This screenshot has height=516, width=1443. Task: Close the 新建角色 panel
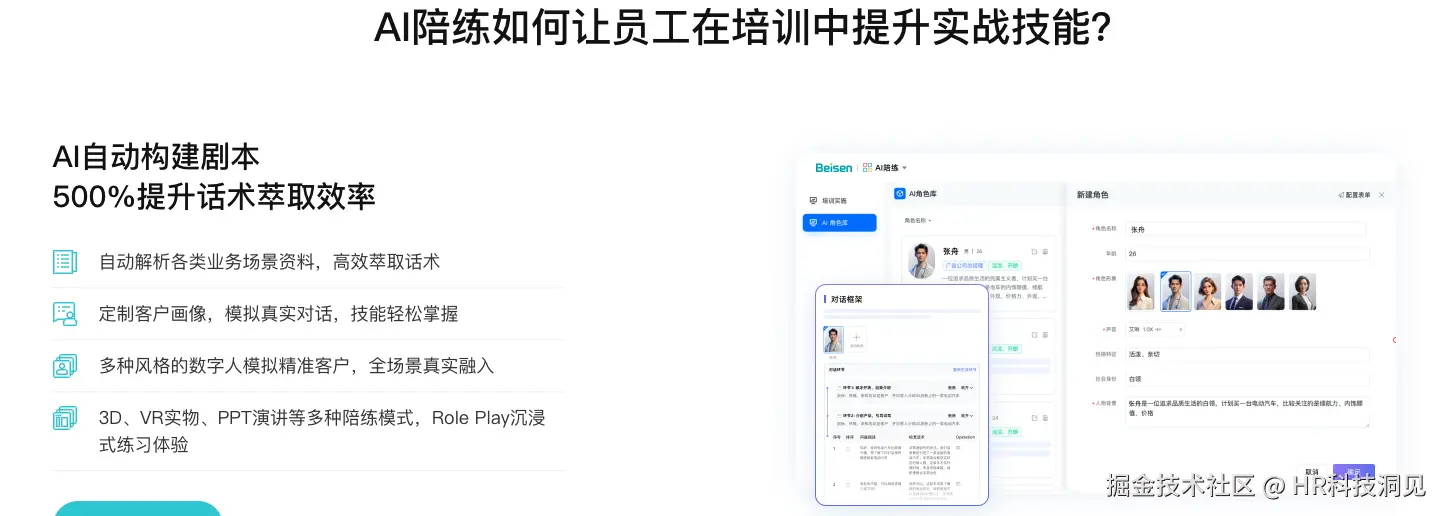coord(1382,195)
